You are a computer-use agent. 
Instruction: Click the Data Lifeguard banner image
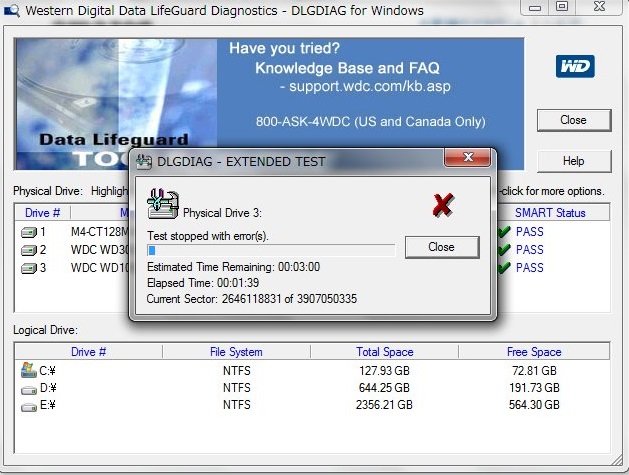click(x=116, y=104)
